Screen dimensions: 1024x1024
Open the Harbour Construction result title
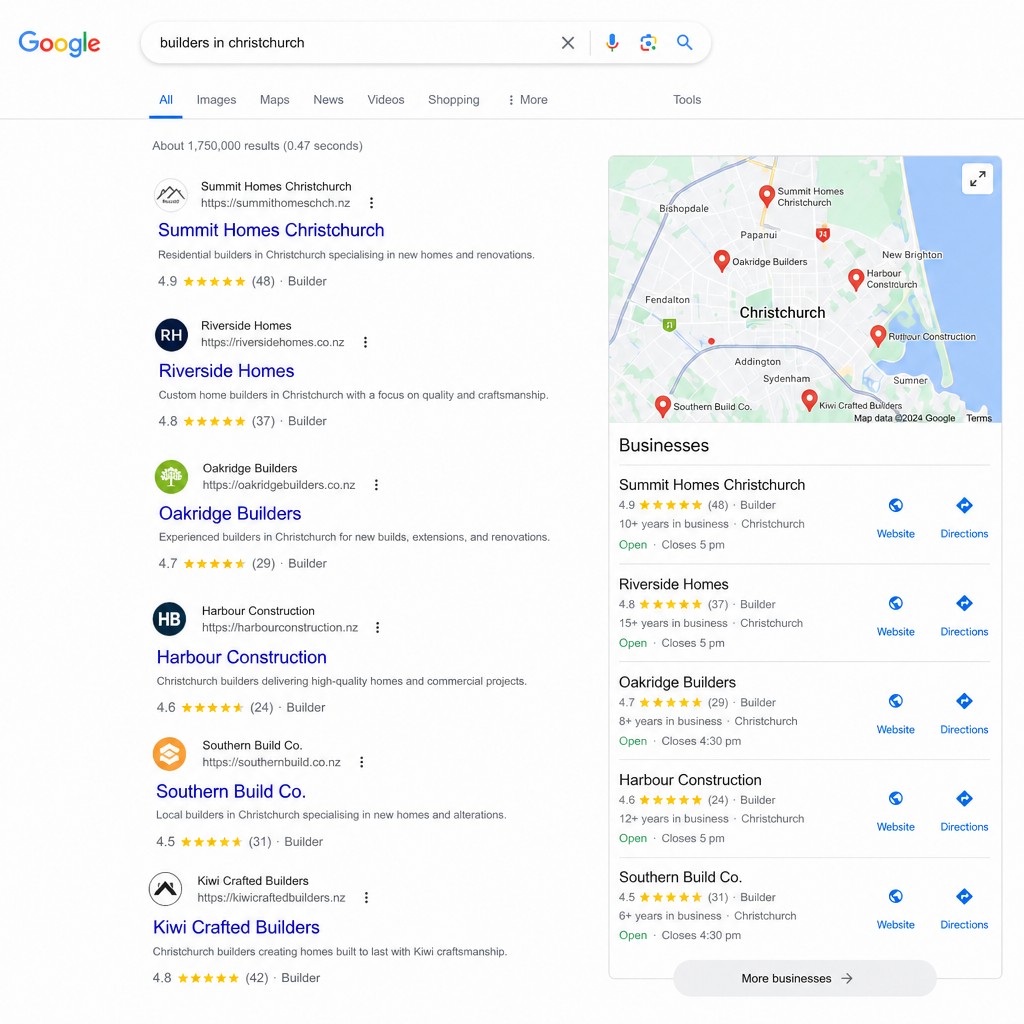(x=242, y=657)
